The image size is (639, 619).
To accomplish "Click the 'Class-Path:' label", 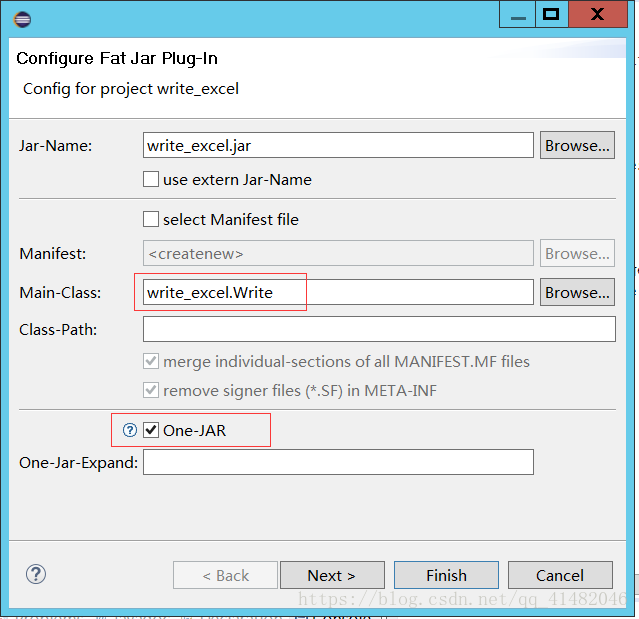I will 58,330.
